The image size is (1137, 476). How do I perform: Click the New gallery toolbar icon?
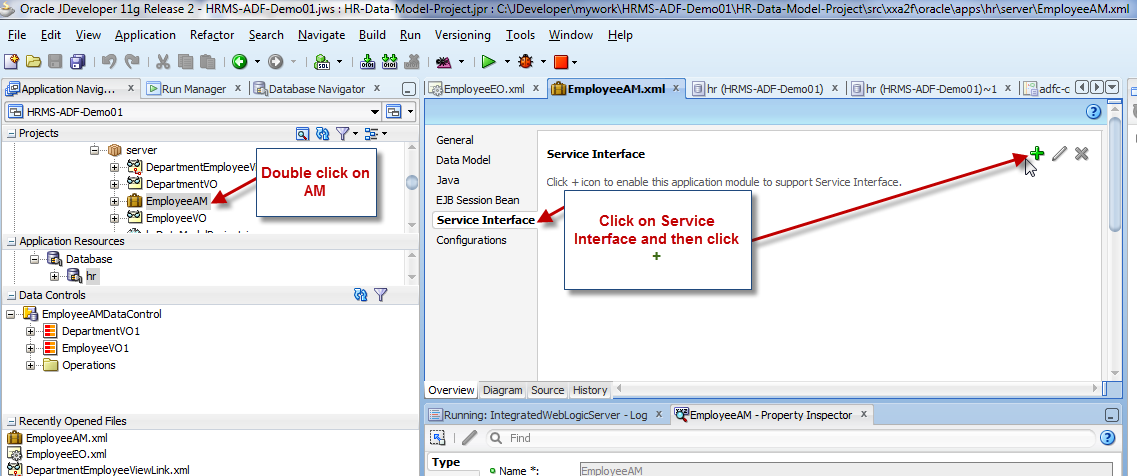pyautogui.click(x=11, y=62)
